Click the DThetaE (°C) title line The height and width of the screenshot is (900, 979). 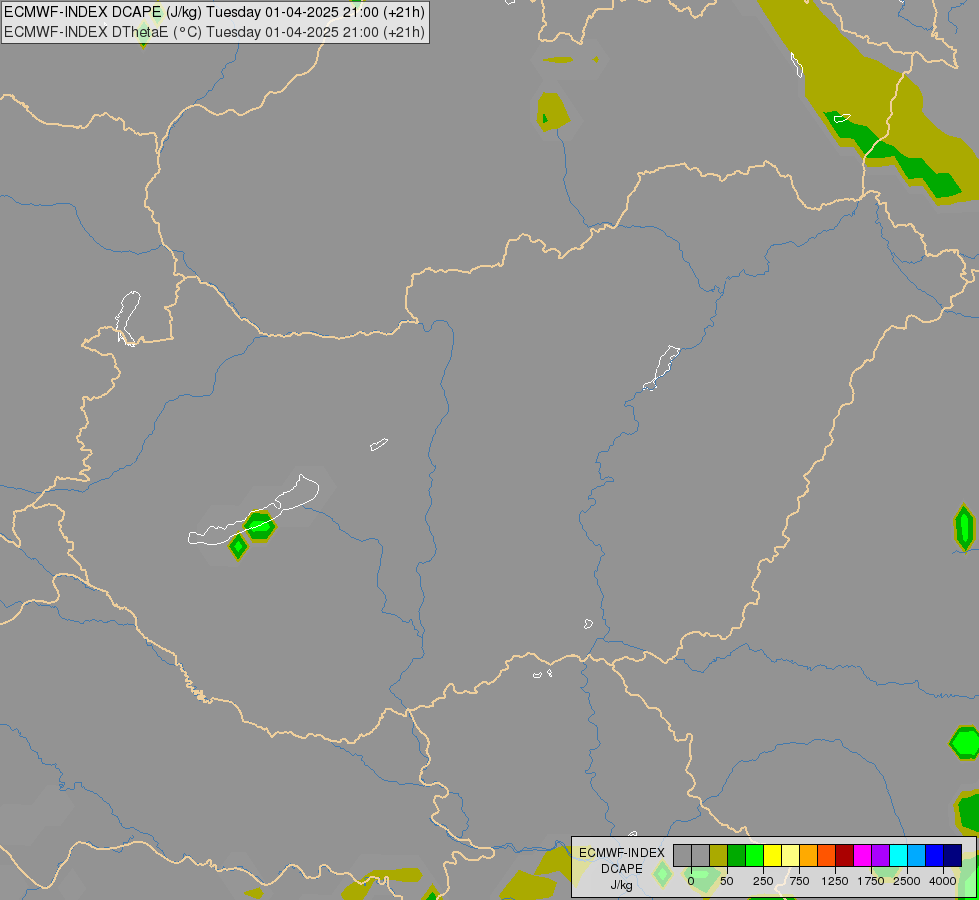[x=214, y=32]
